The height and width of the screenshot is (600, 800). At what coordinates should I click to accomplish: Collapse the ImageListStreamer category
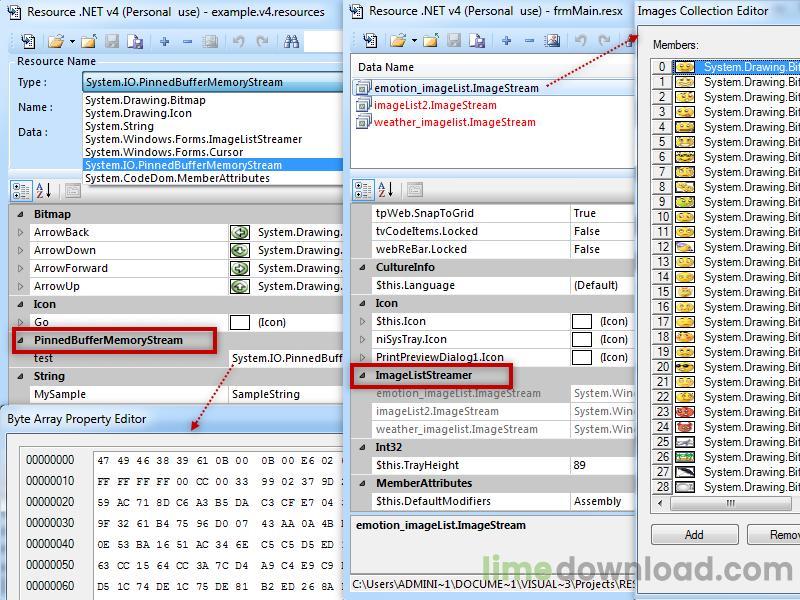coord(363,375)
